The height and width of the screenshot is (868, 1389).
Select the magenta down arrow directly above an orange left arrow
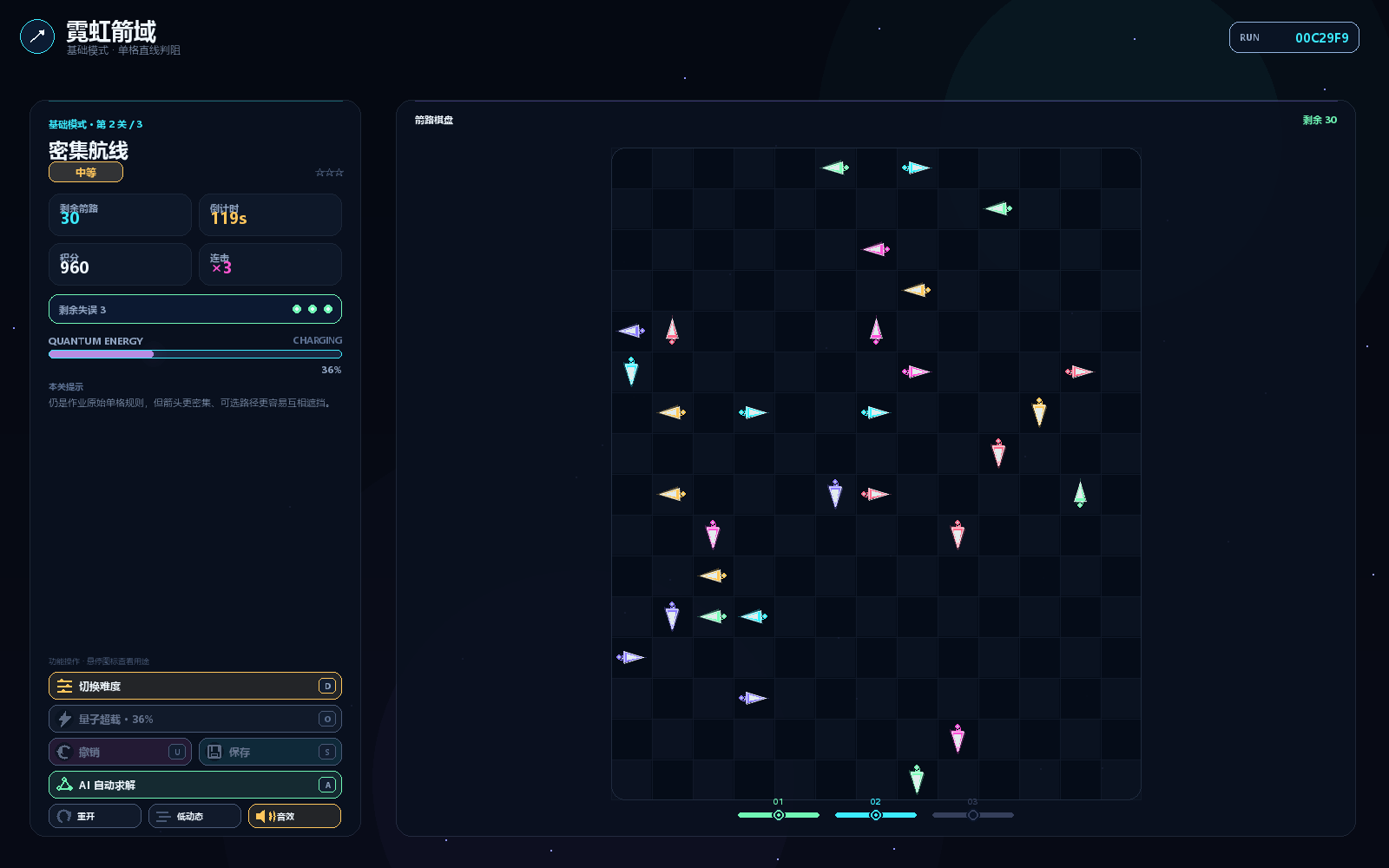[713, 535]
